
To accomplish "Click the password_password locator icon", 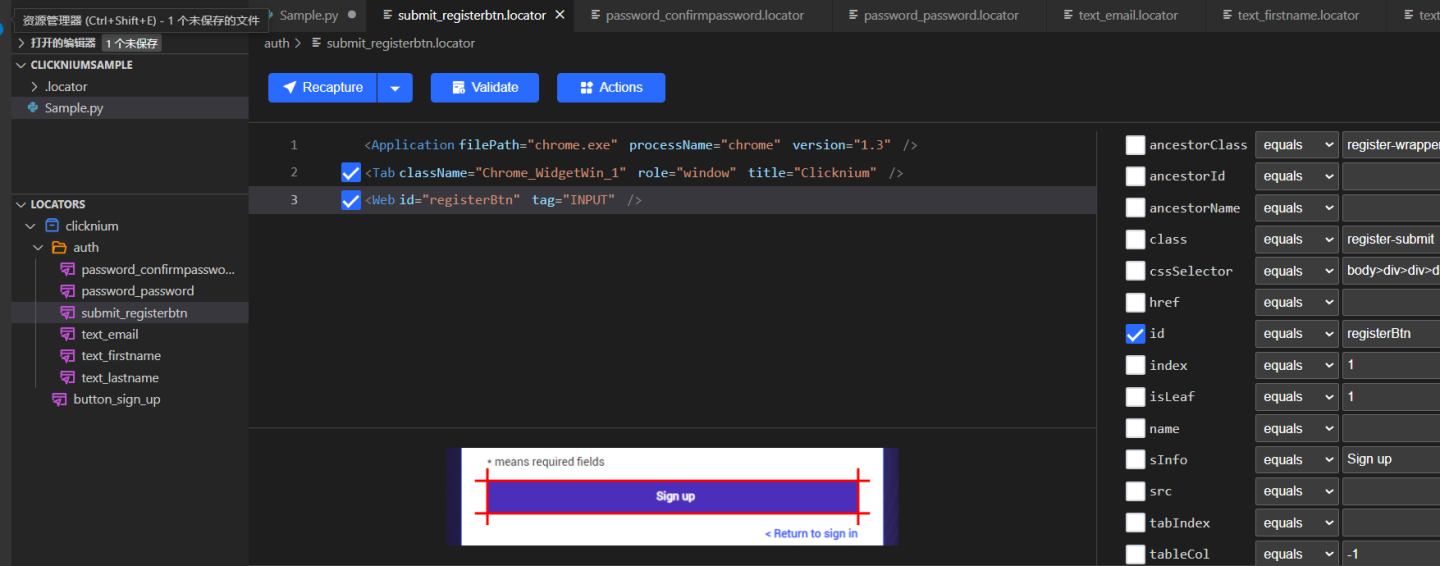I will click(x=68, y=291).
